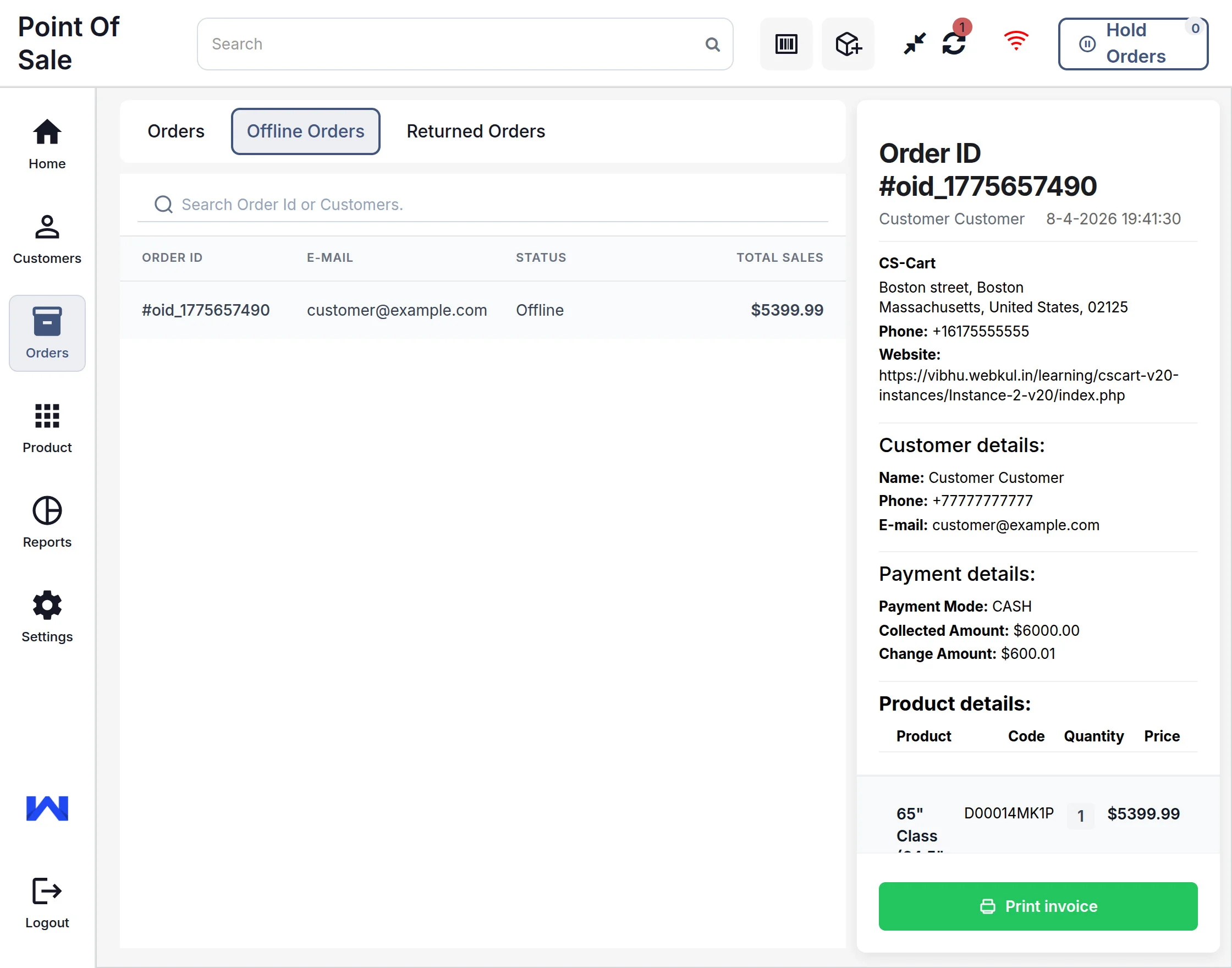Click the Webkul logo
Image resolution: width=1232 pixels, height=968 pixels.
[x=47, y=808]
